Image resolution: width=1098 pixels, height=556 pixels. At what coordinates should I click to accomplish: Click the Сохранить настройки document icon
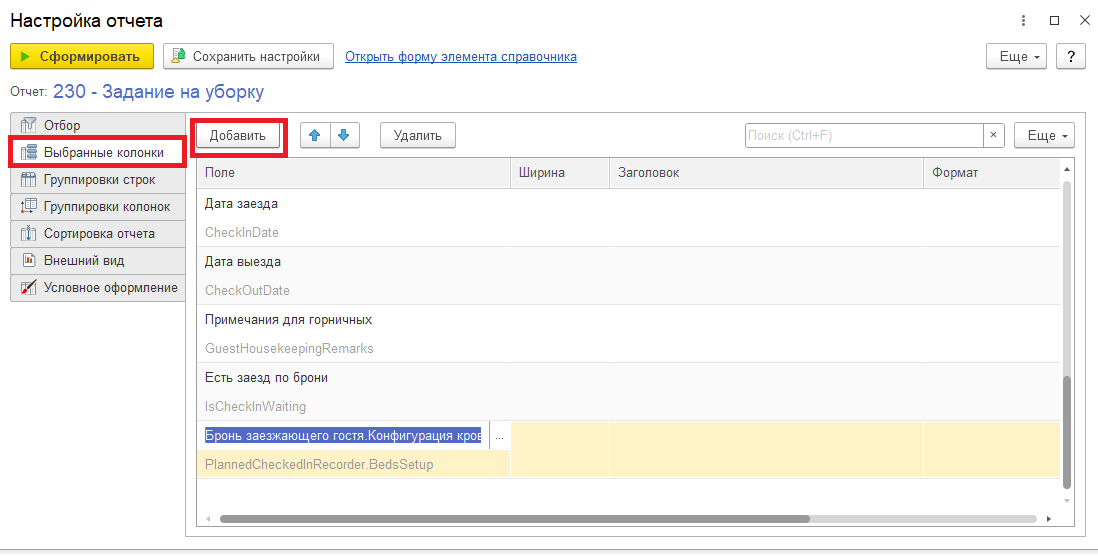(179, 57)
